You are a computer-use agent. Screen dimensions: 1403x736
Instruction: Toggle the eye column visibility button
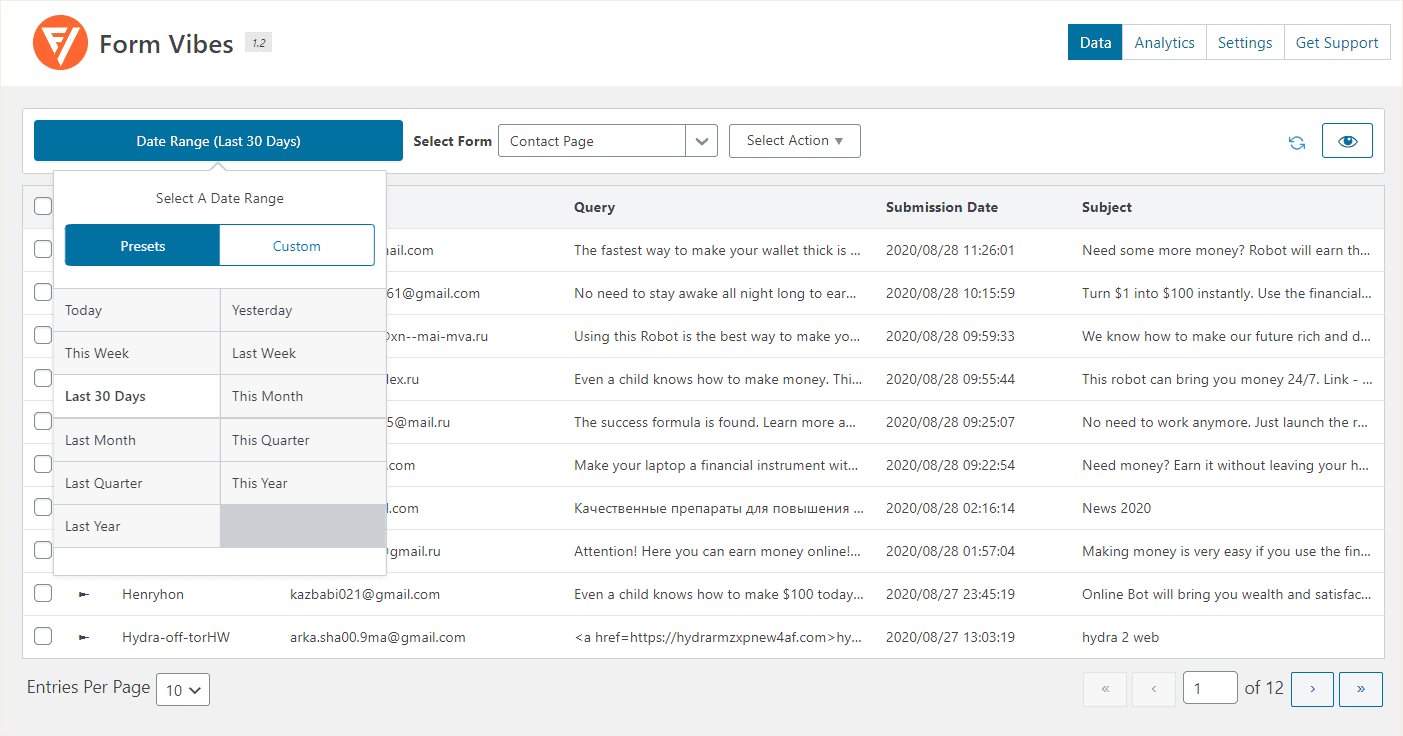(x=1347, y=141)
